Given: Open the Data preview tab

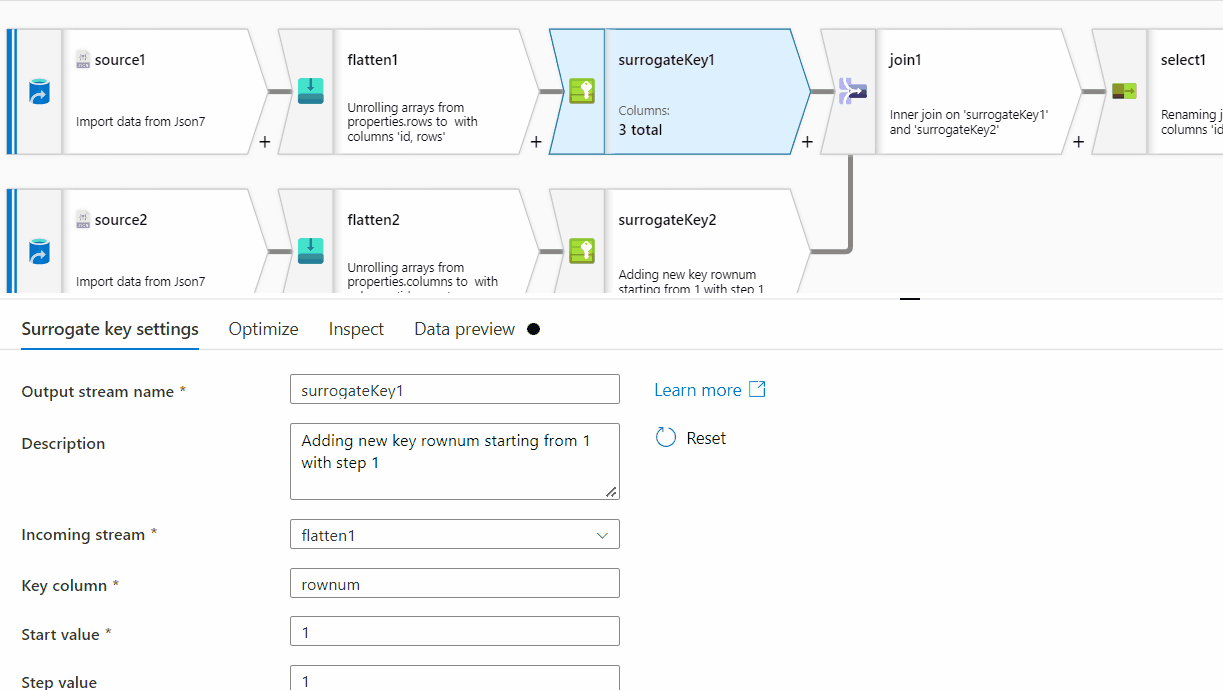Looking at the screenshot, I should (x=464, y=329).
